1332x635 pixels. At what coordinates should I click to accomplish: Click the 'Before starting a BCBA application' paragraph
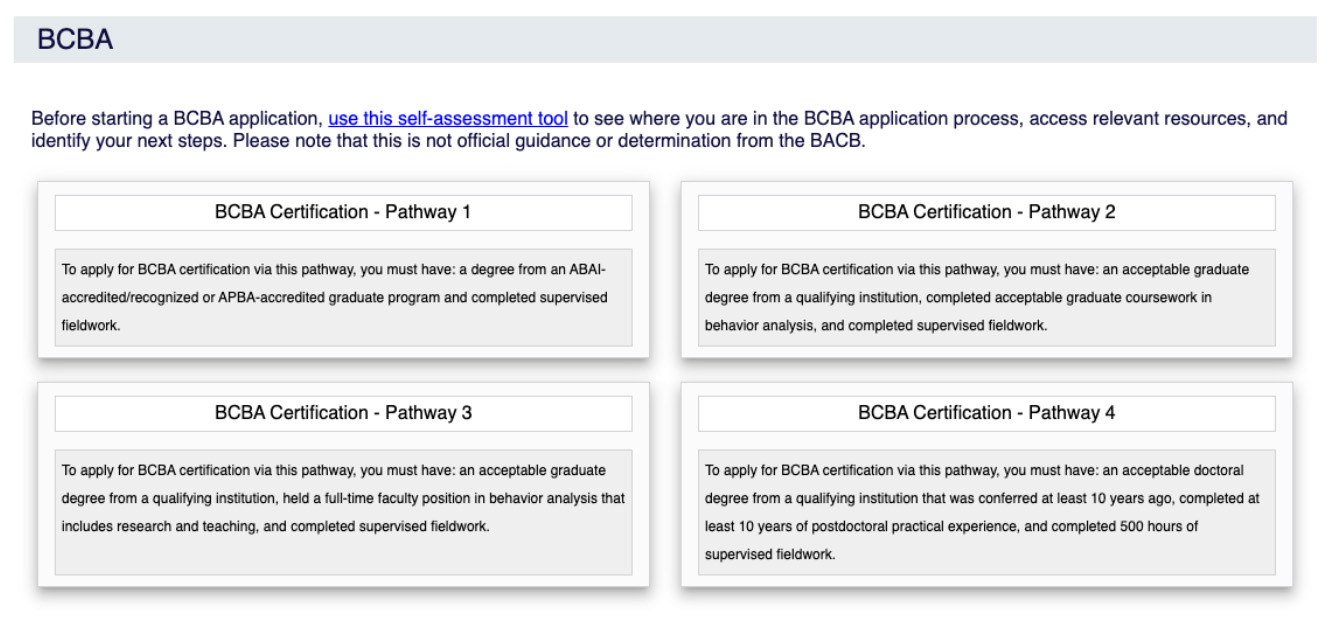659,130
